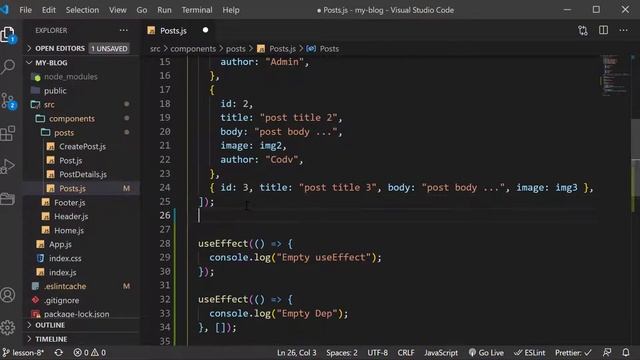The height and width of the screenshot is (360, 640).
Task: Click Go Live in status bar
Action: [x=486, y=353]
